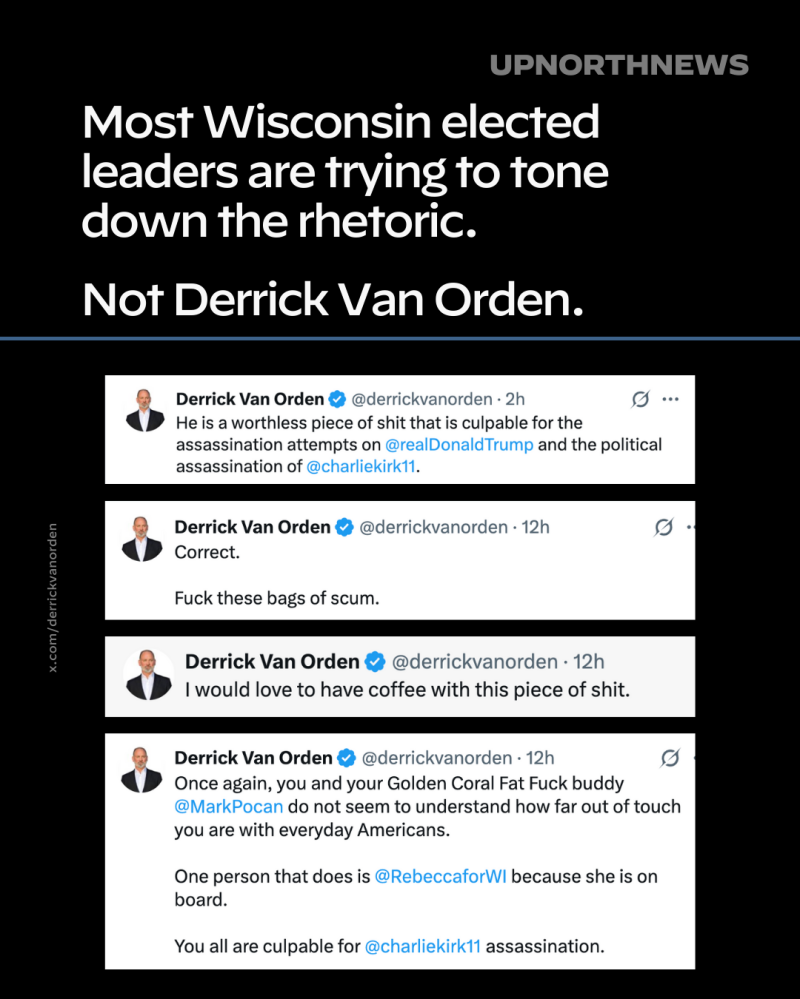800x999 pixels.
Task: Open the profile avatar on the Golden Coral tweet
Action: [142, 770]
